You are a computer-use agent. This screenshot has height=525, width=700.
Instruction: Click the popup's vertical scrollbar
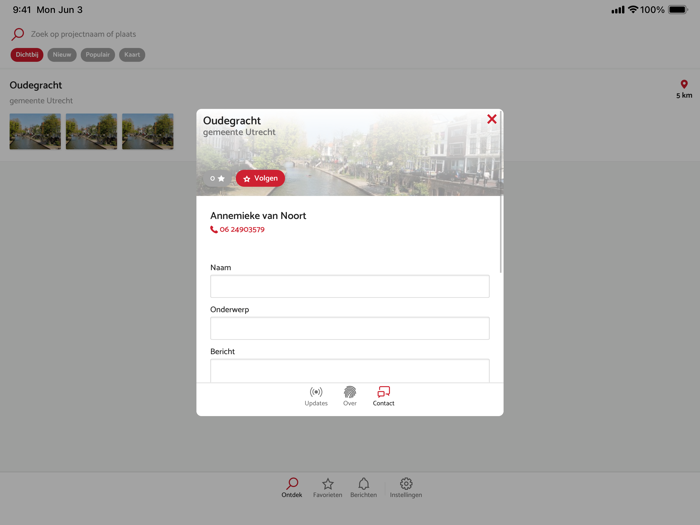[x=501, y=192]
